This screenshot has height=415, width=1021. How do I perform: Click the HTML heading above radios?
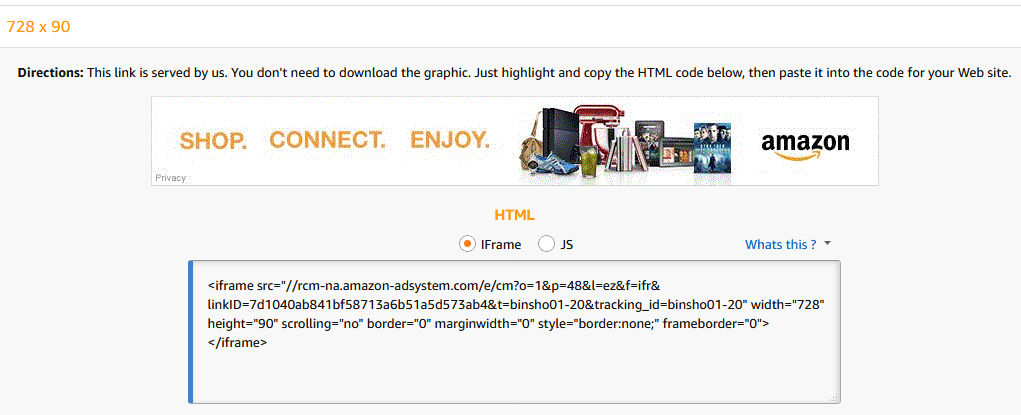[x=514, y=215]
